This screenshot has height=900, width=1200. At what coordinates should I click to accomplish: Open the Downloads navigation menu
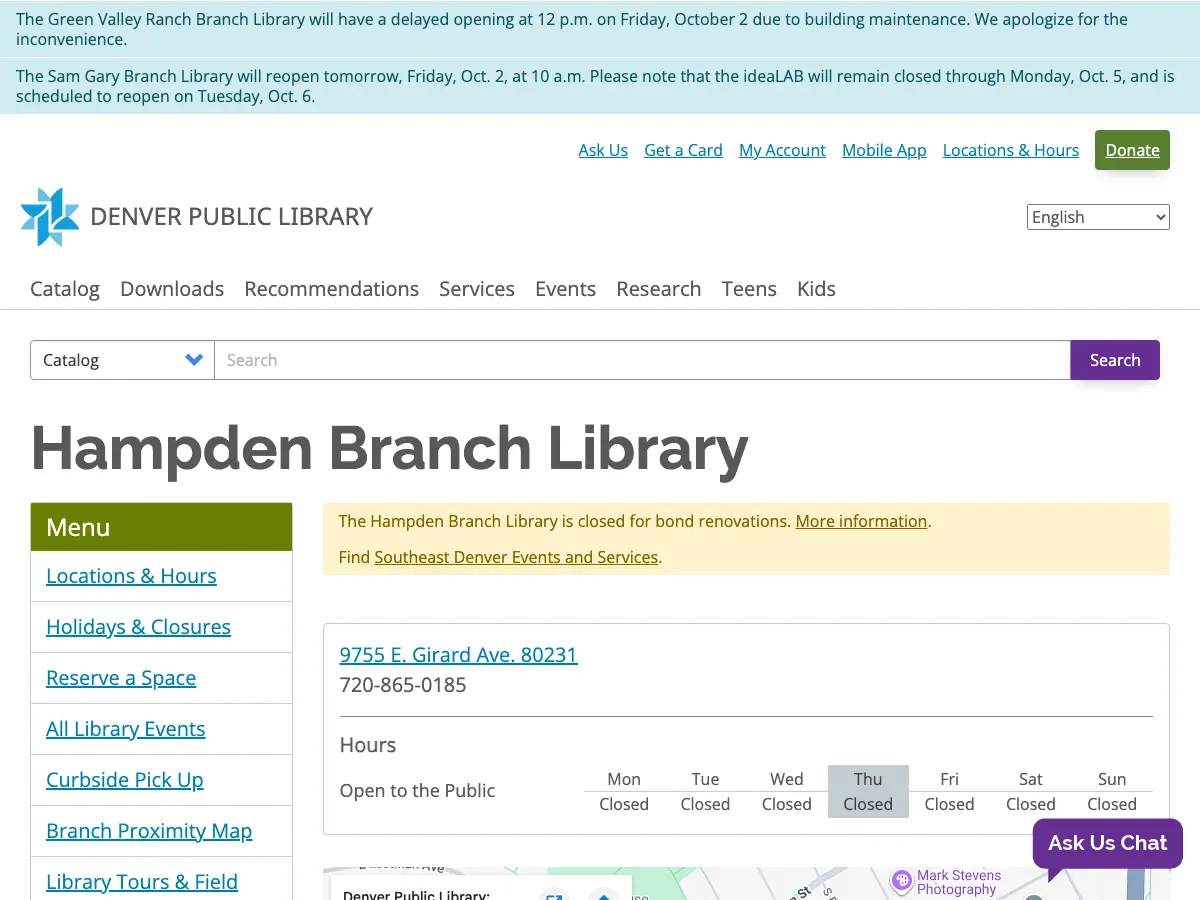point(172,289)
